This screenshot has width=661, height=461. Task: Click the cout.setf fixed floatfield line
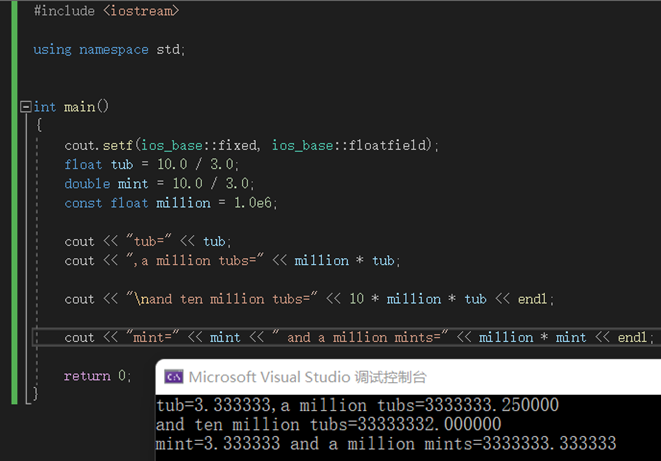point(252,145)
